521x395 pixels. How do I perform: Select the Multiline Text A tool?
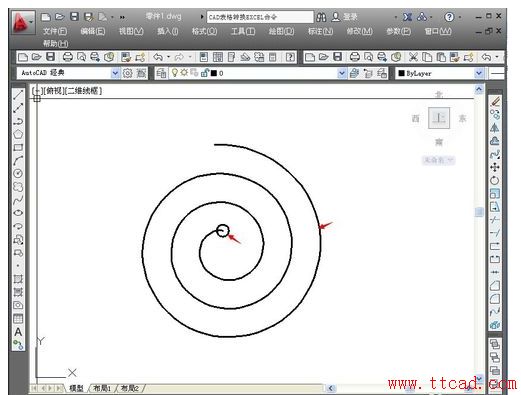click(x=18, y=332)
